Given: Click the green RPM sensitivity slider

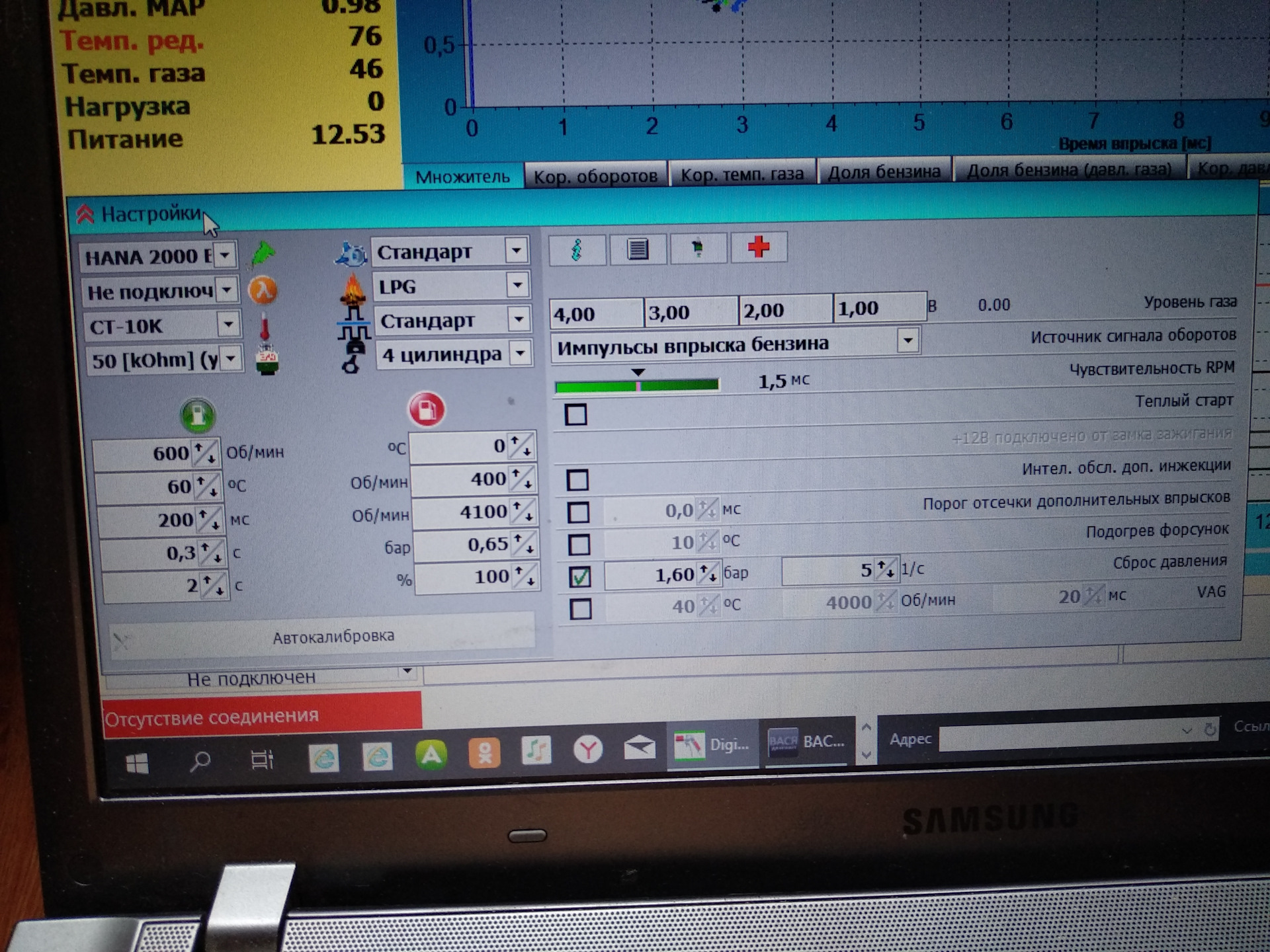Looking at the screenshot, I should tap(636, 385).
